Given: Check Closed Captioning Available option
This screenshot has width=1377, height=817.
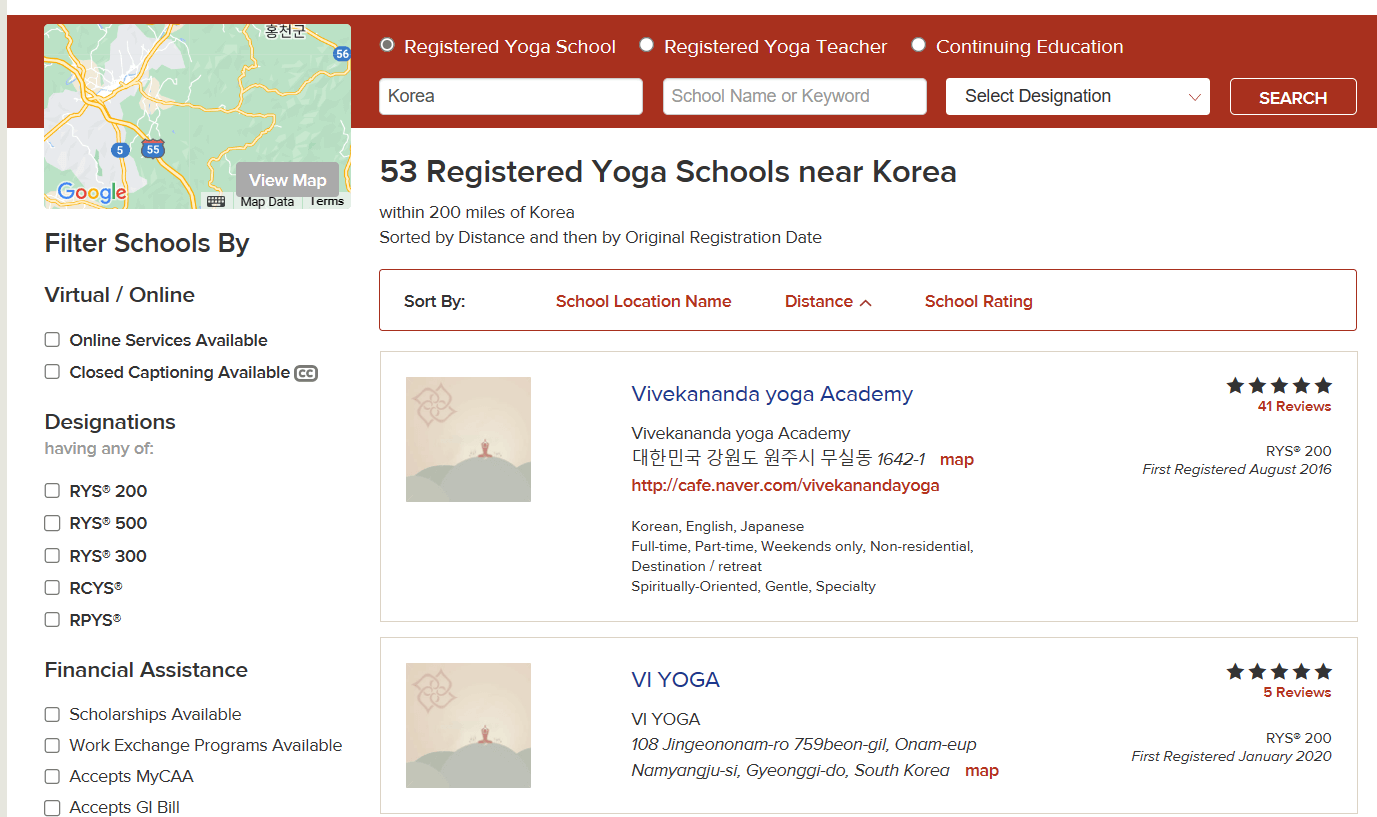Looking at the screenshot, I should (x=52, y=372).
